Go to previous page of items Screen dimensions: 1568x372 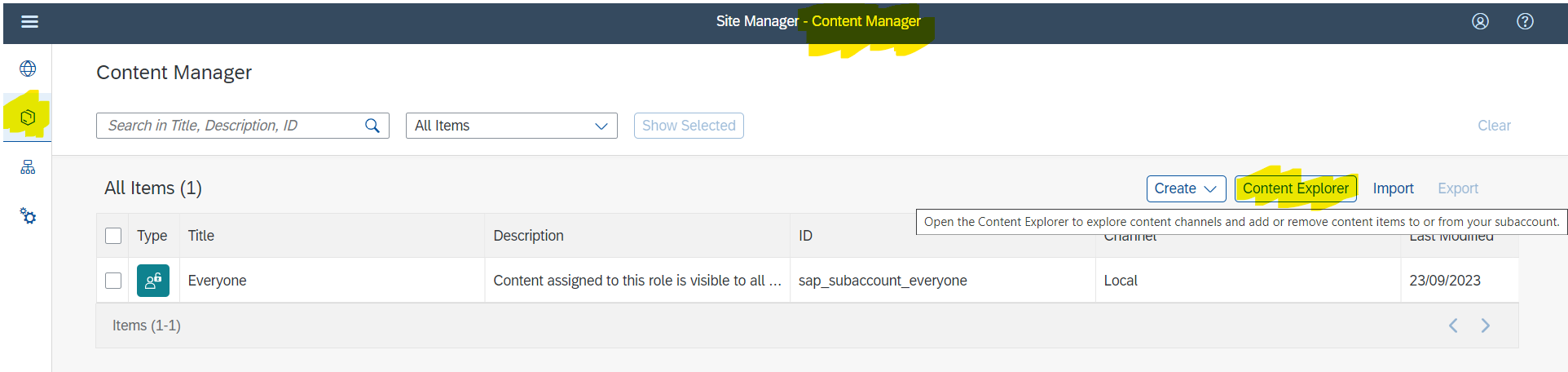coord(1453,325)
